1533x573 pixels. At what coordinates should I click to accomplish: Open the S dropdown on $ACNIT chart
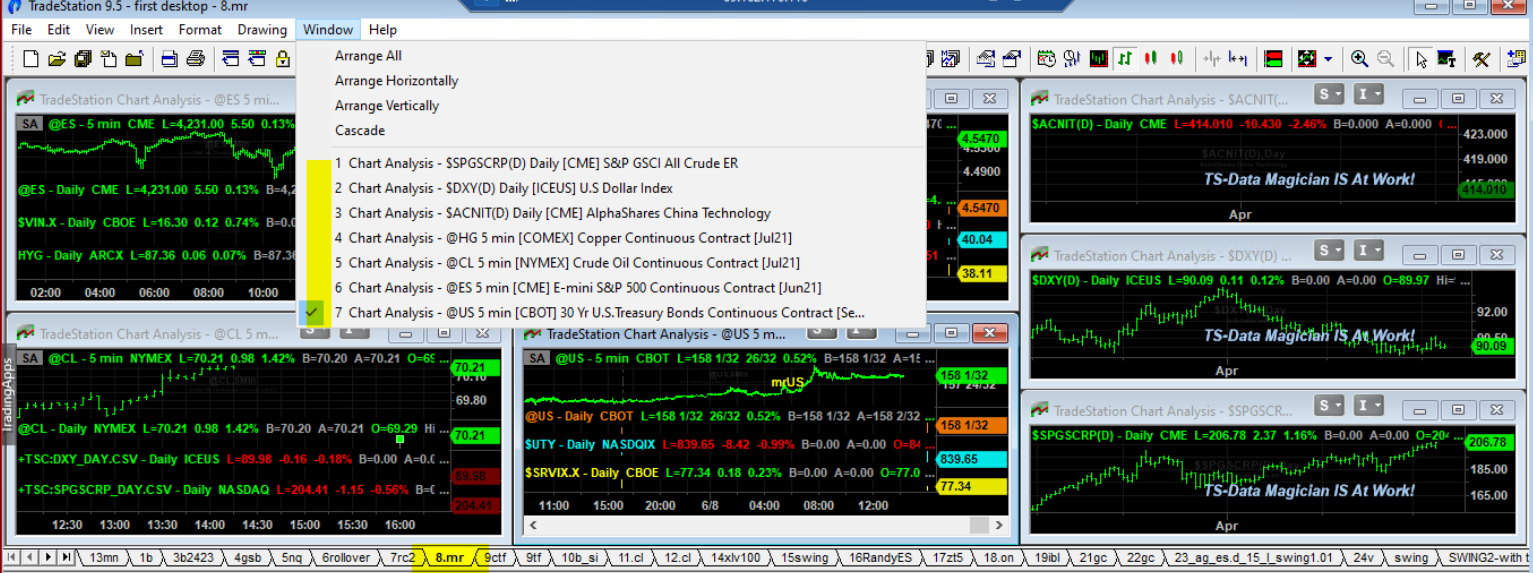coord(1329,95)
